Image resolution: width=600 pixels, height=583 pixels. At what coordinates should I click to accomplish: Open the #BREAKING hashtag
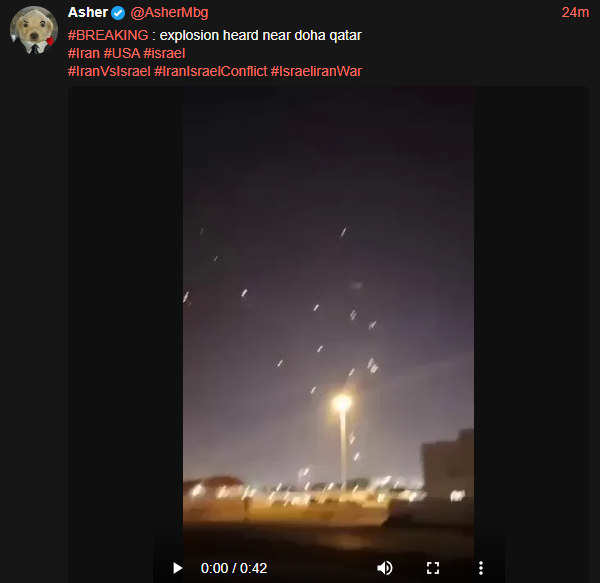pyautogui.click(x=108, y=35)
